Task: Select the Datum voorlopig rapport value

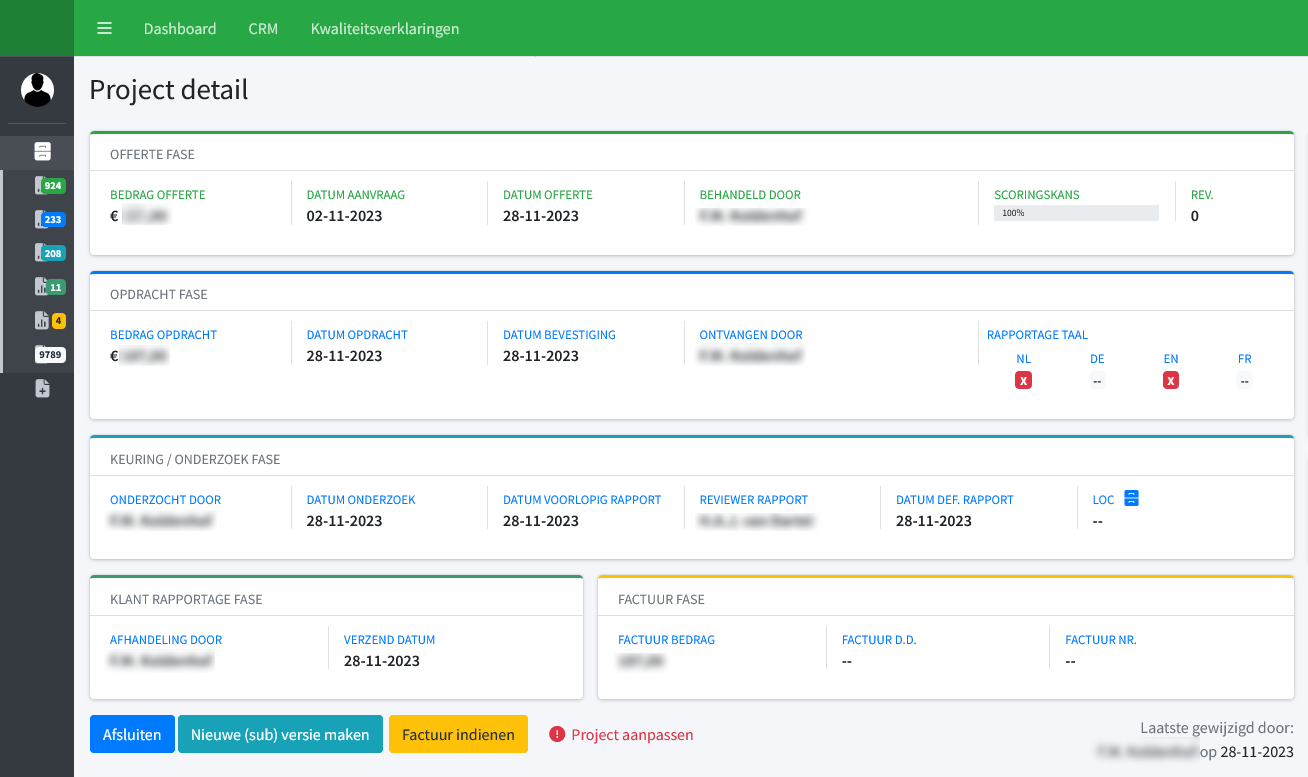Action: pyautogui.click(x=541, y=521)
